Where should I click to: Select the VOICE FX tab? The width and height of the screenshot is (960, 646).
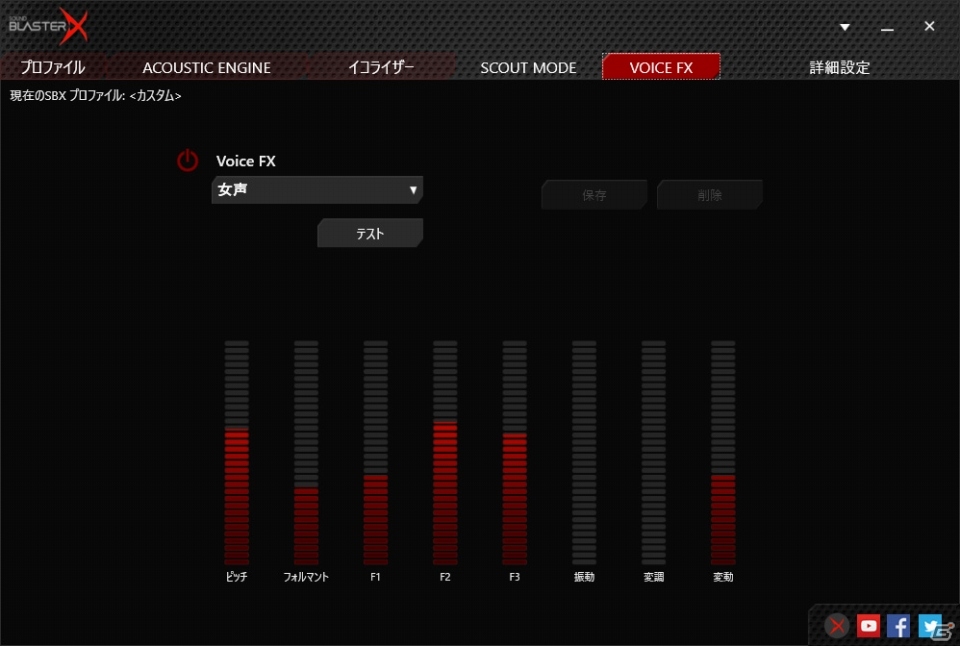(x=661, y=67)
